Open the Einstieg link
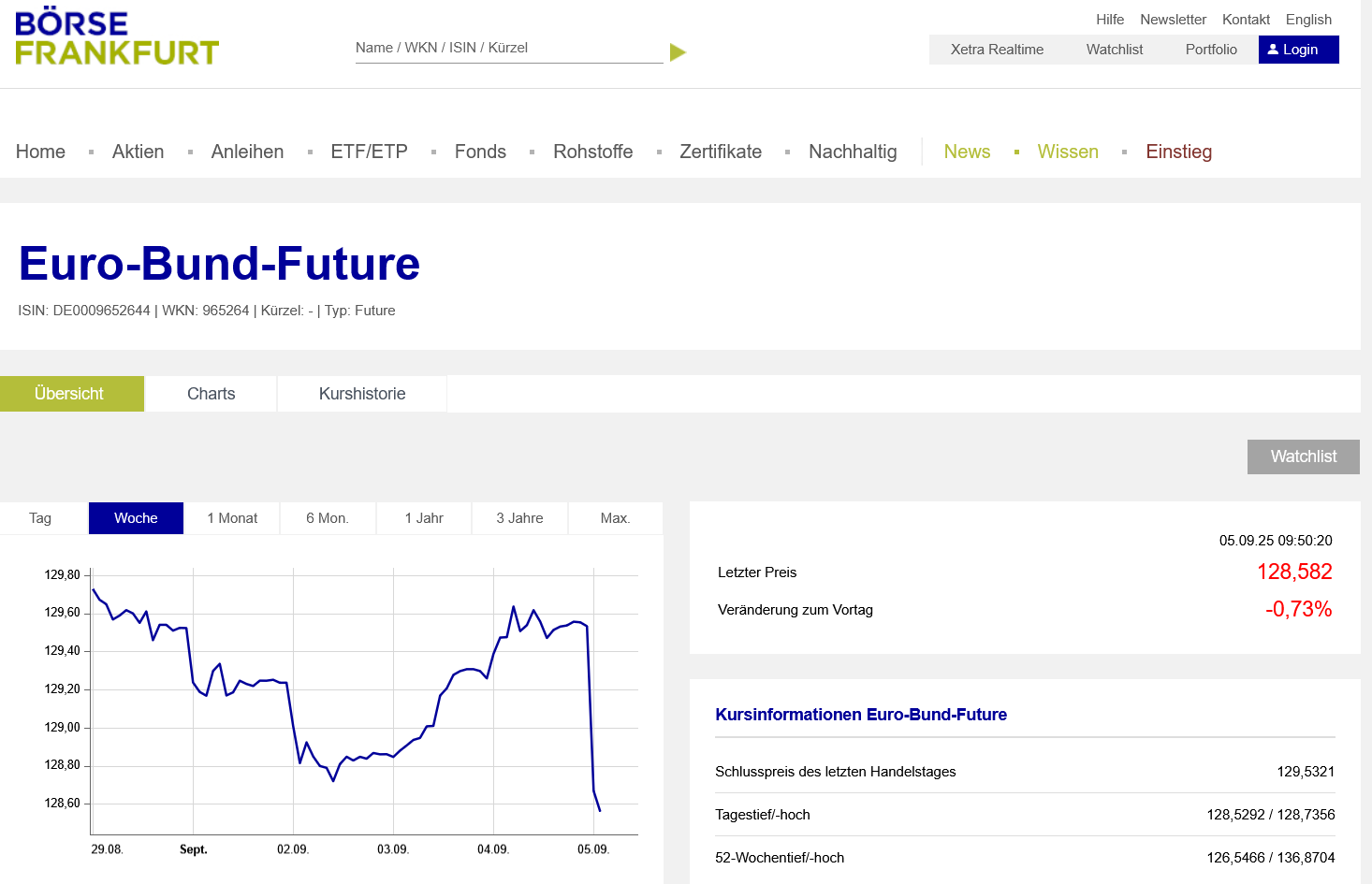1372x884 pixels. click(1178, 152)
